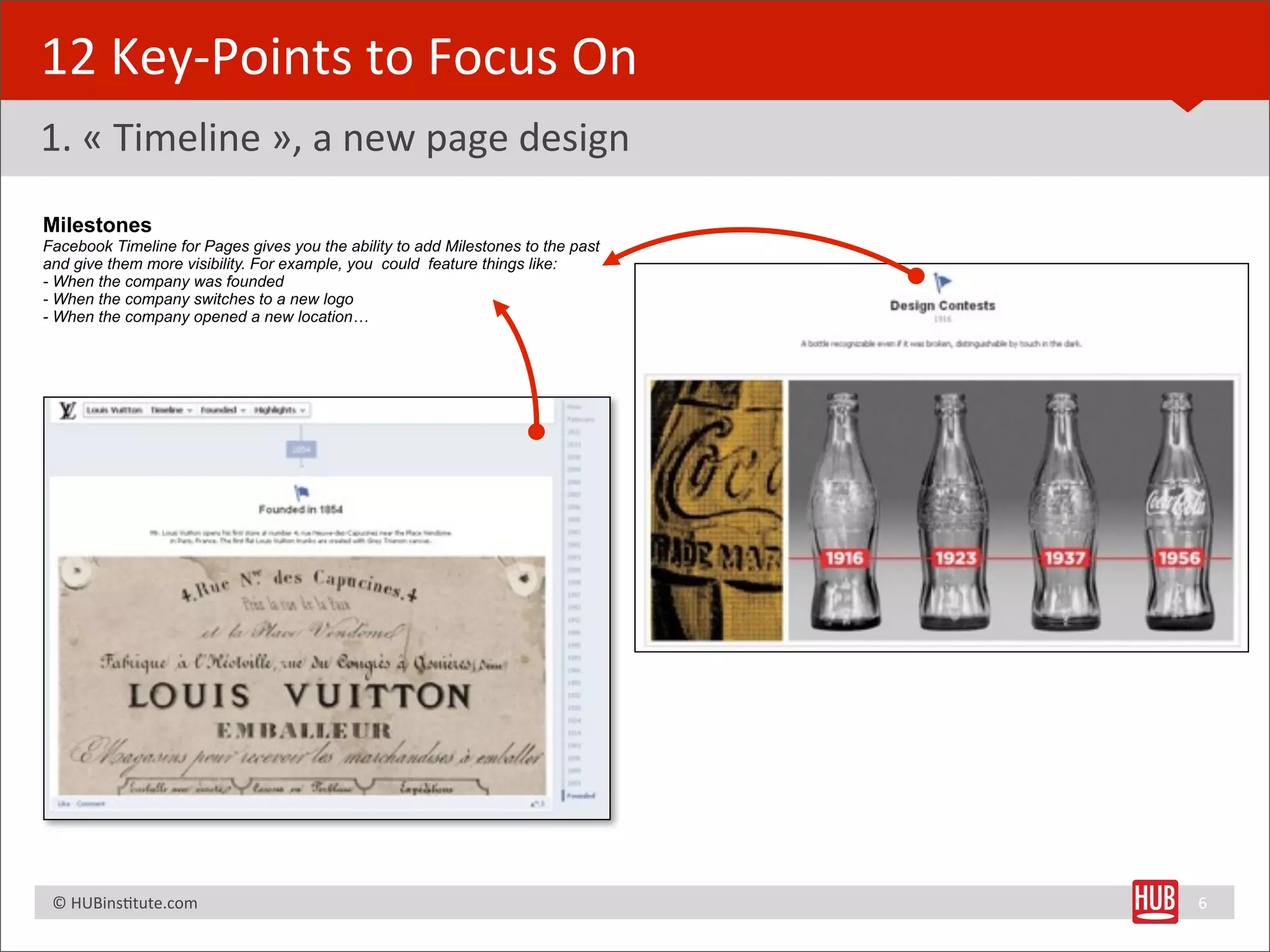Click the 'Founded in 1854' milestone title

coord(301,509)
